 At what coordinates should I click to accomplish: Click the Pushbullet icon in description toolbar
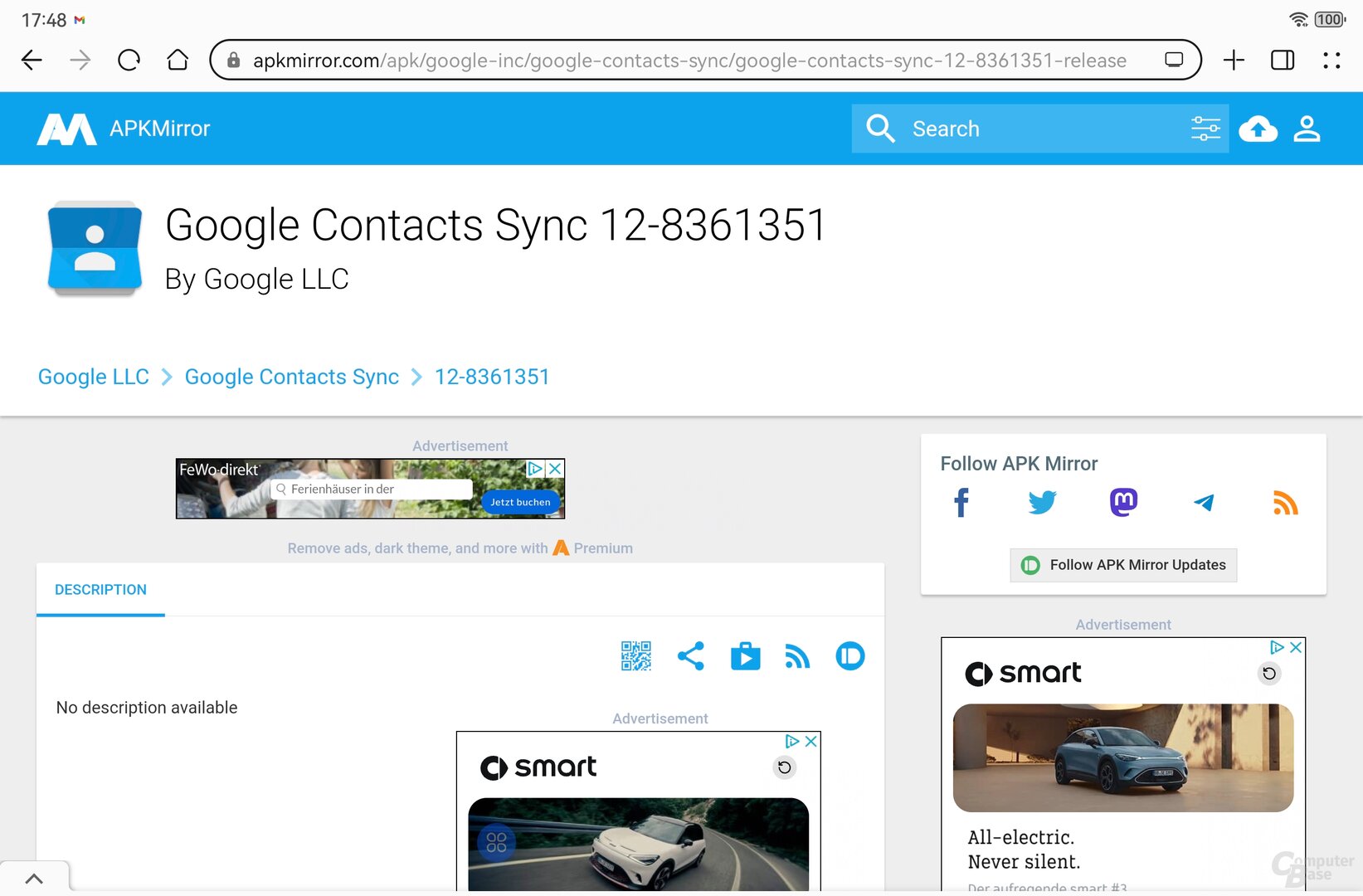pyautogui.click(x=850, y=656)
